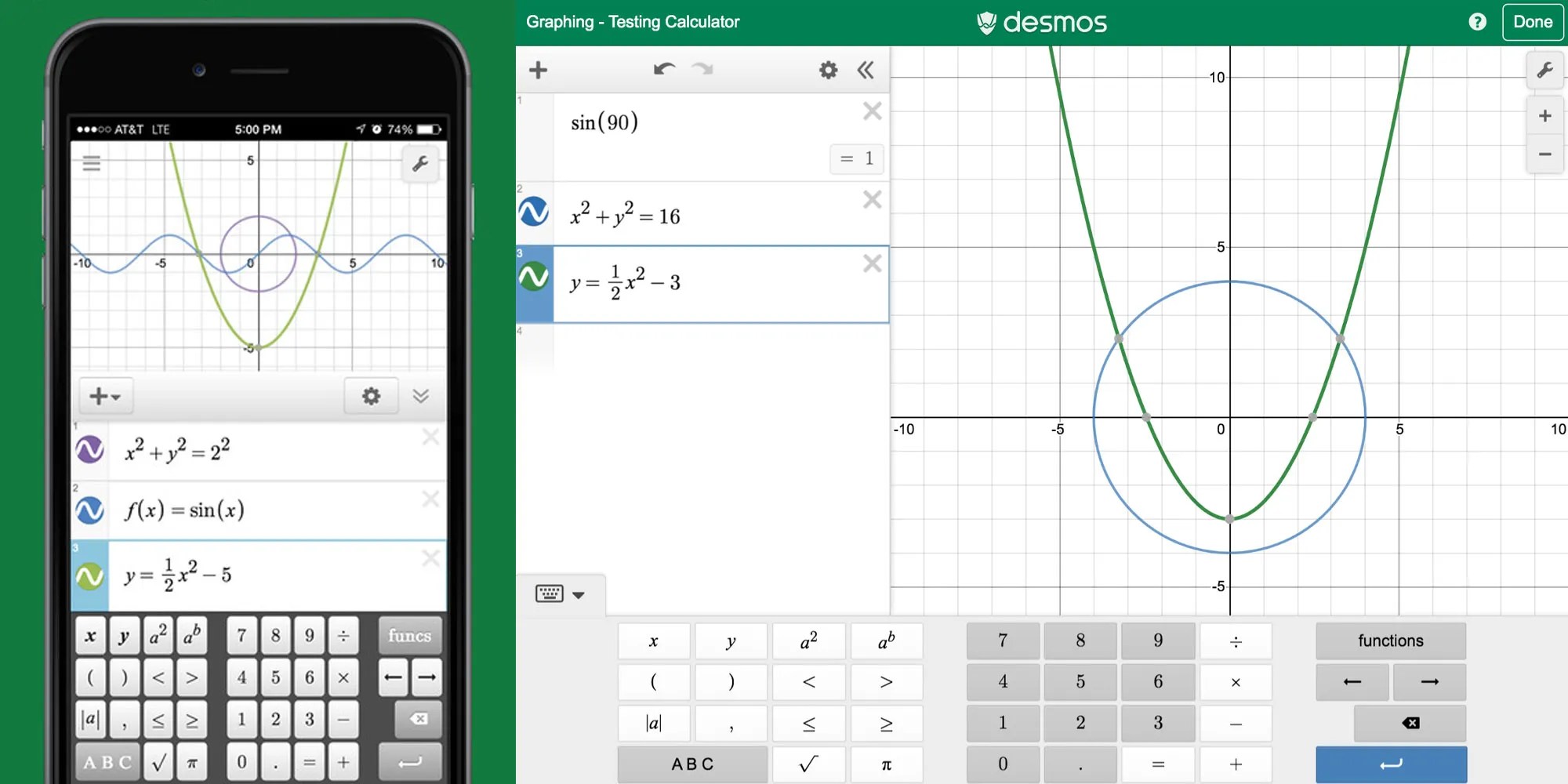
Task: Open the phone graph settings wrench
Action: point(420,164)
